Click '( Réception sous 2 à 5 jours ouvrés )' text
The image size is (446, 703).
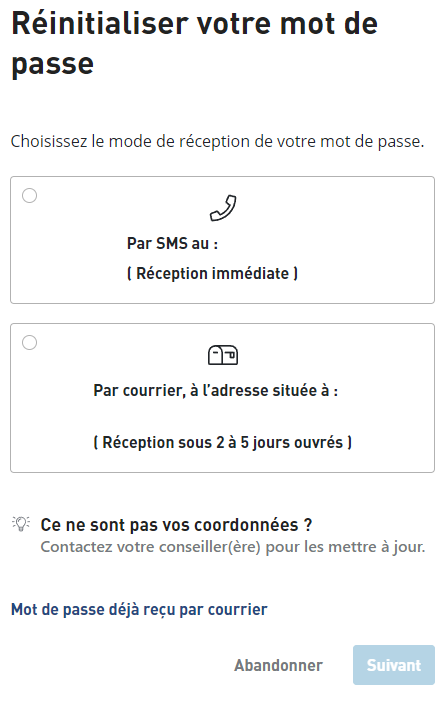tap(223, 443)
